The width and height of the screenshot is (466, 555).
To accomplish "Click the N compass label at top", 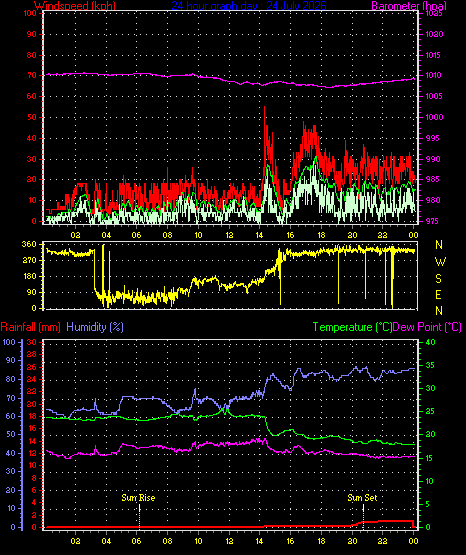I will point(439,245).
